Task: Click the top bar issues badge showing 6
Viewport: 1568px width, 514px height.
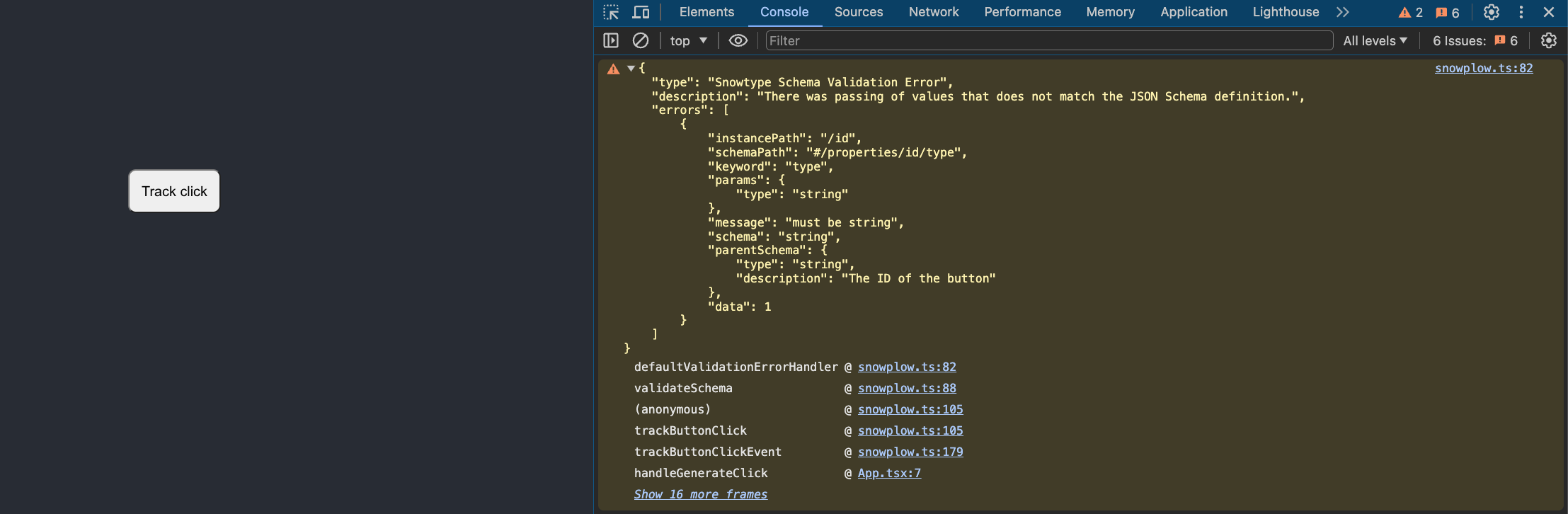Action: tap(1448, 13)
